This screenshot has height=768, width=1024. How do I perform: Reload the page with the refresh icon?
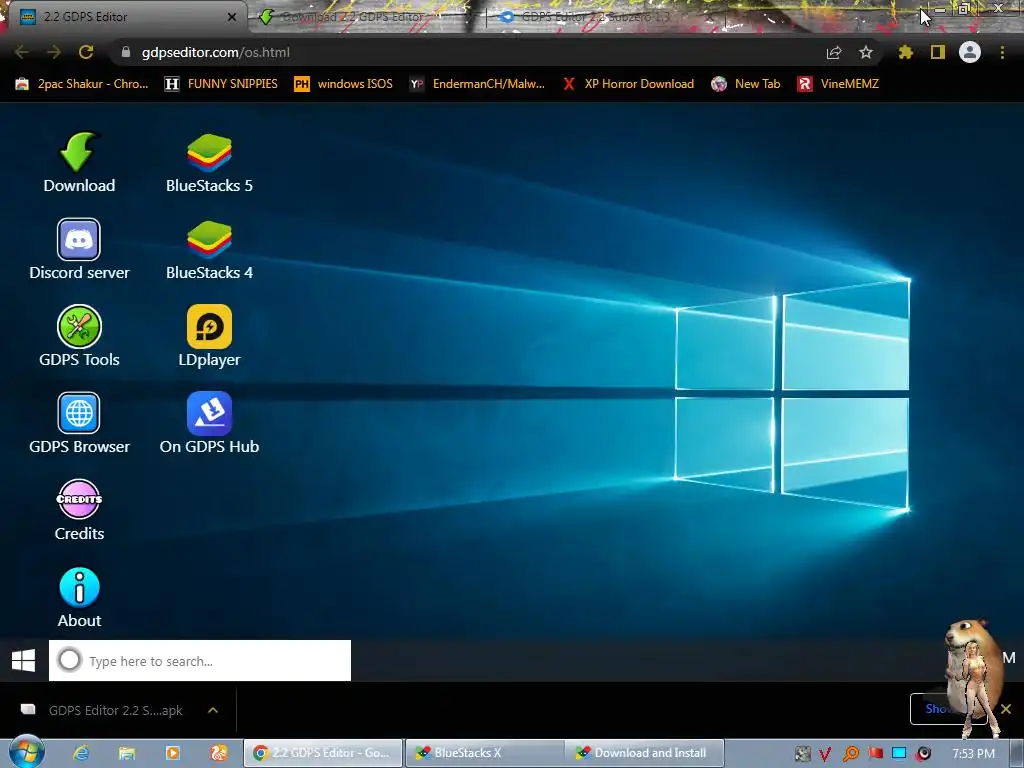(x=86, y=52)
